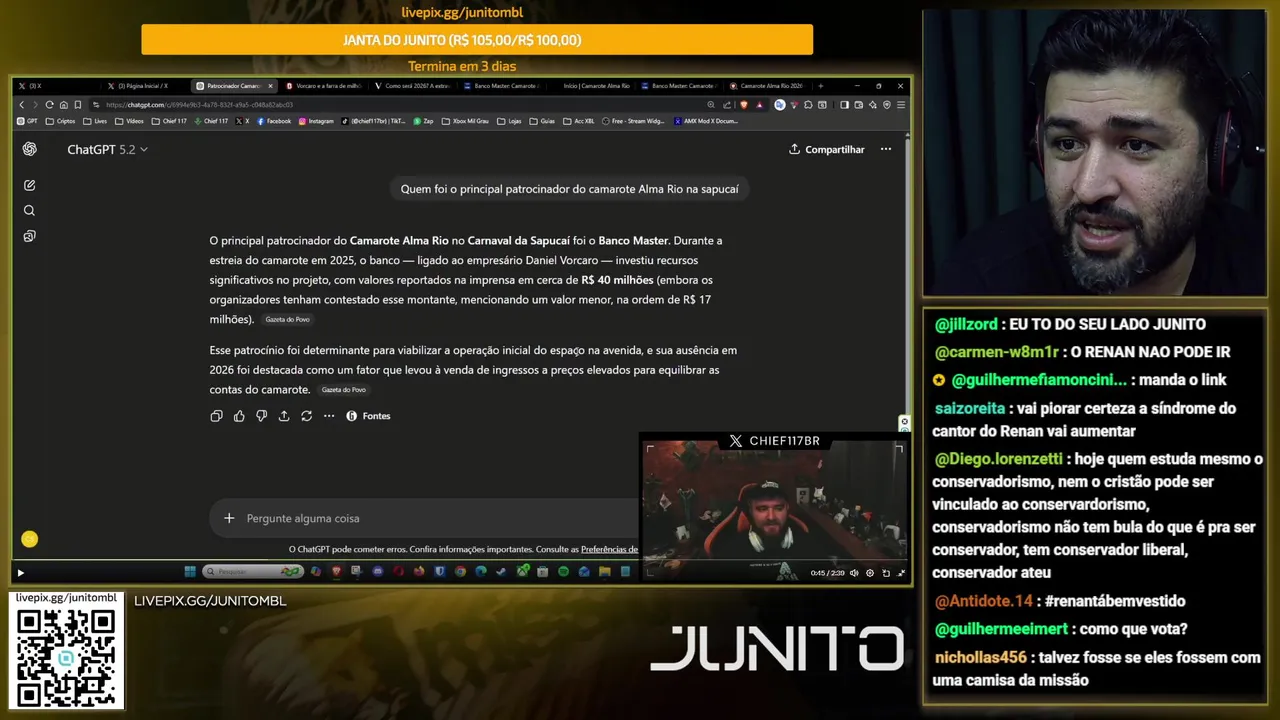Open Steam from the taskbar
Viewport: 1280px width, 720px height.
[500, 571]
